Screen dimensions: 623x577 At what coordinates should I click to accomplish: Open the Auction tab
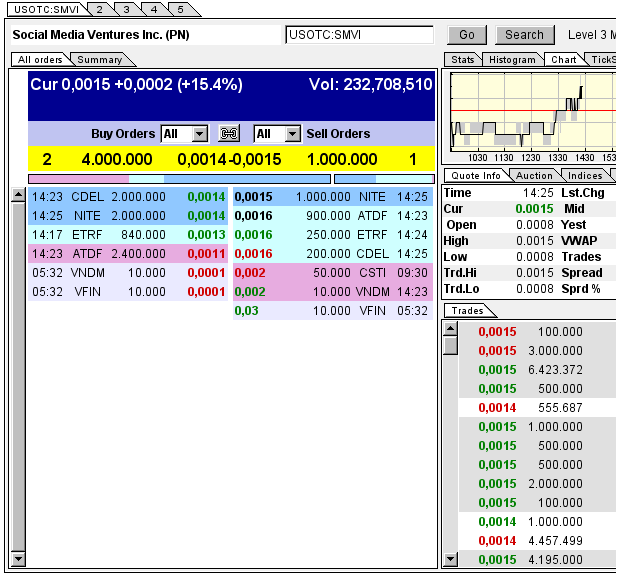point(534,176)
